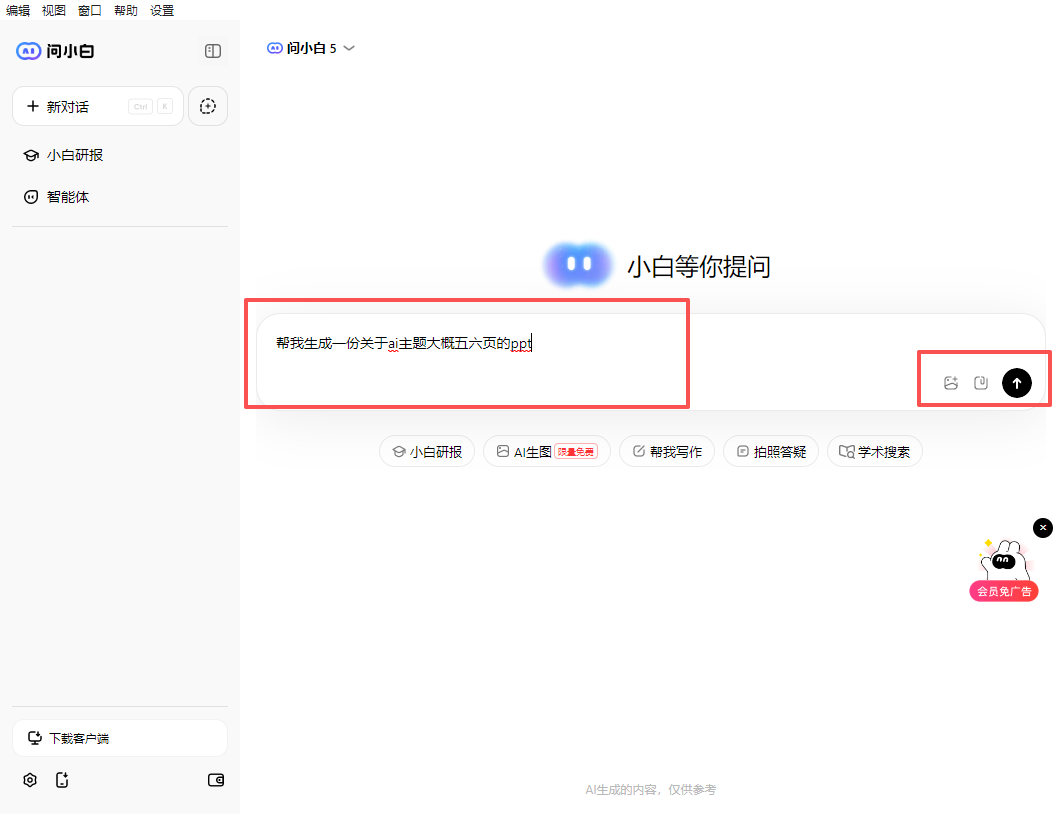Click the robot face icon beside 智能体

click(x=31, y=197)
